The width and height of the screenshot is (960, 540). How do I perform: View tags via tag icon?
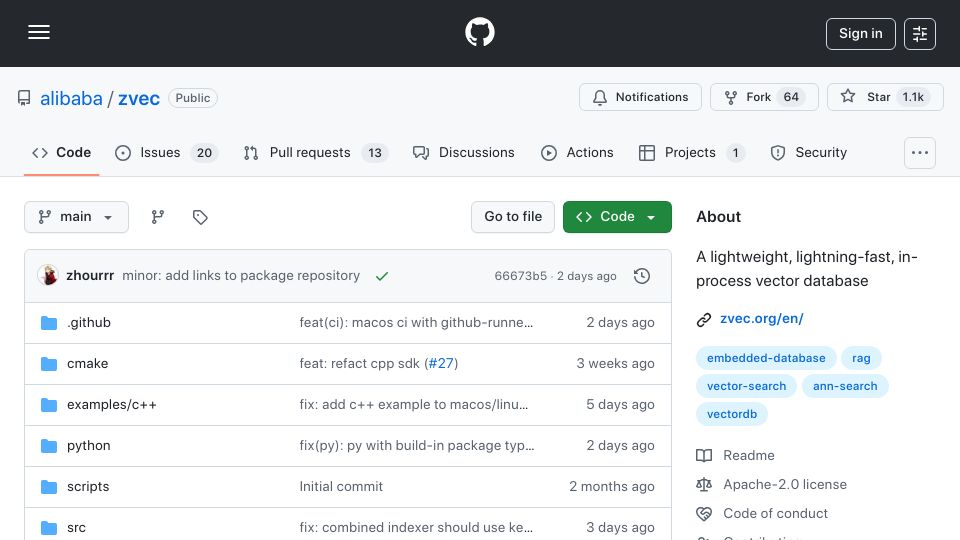(200, 217)
